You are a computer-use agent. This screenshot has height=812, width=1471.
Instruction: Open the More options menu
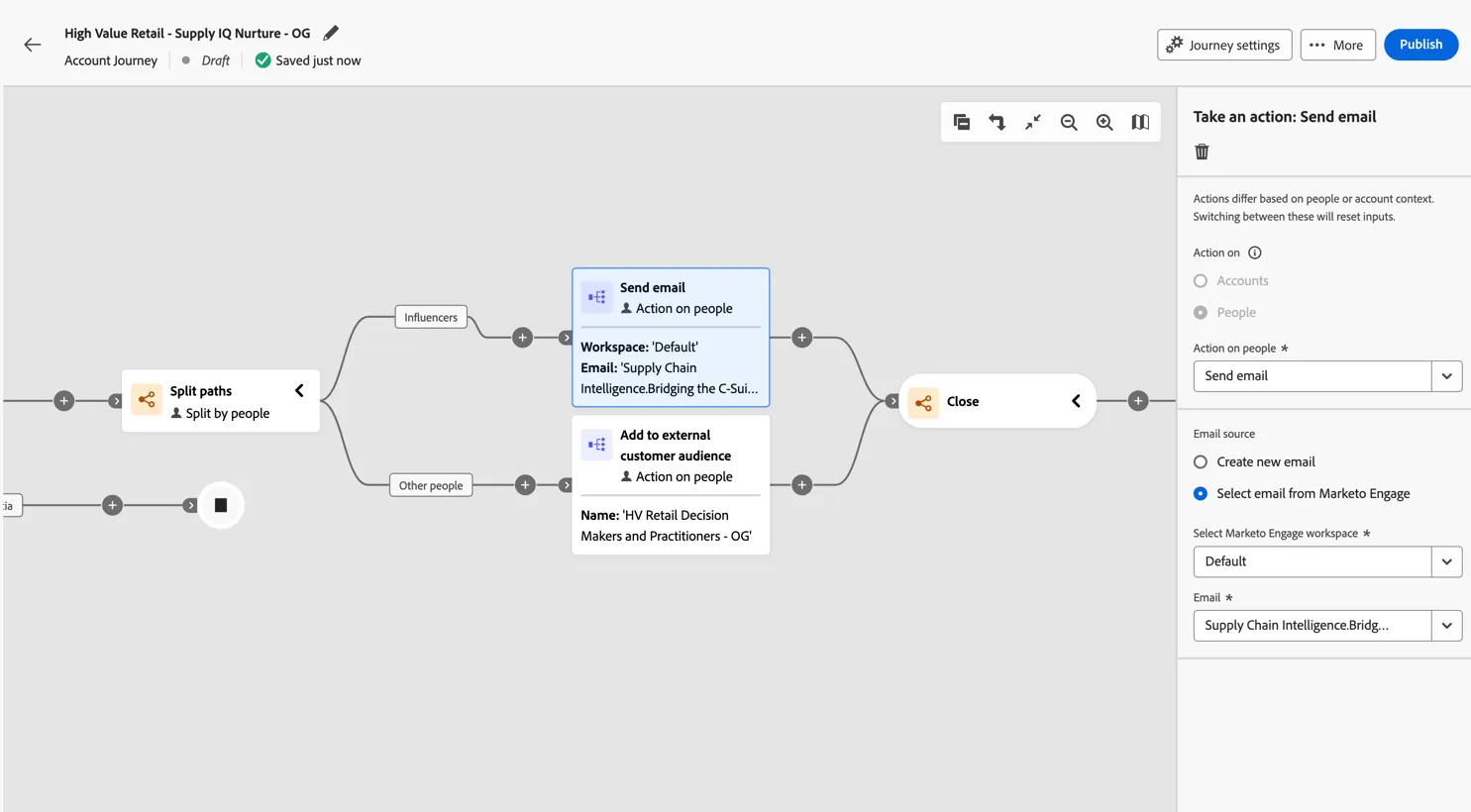(x=1337, y=45)
